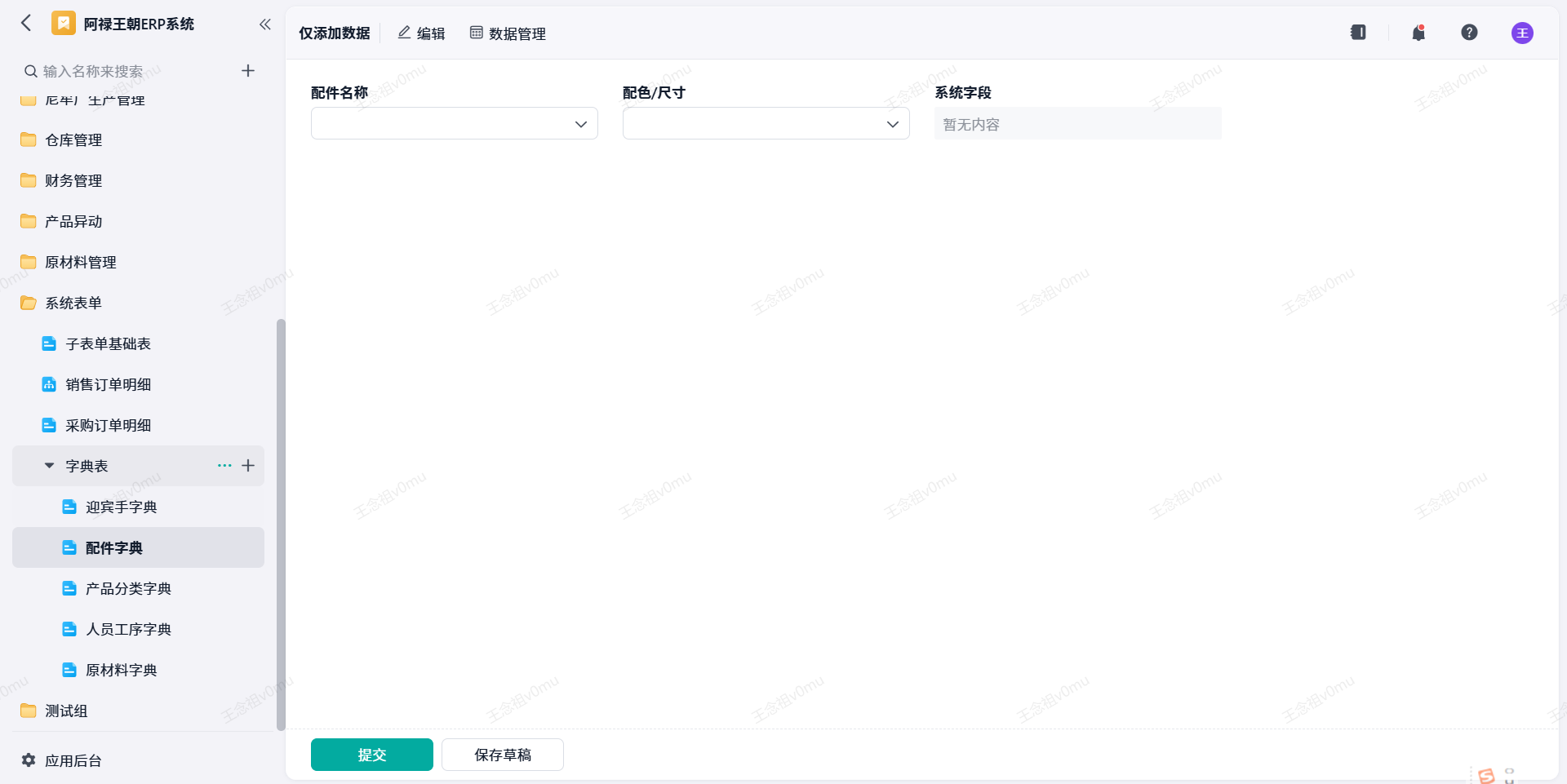Open 原材料字典 form

click(x=139, y=671)
